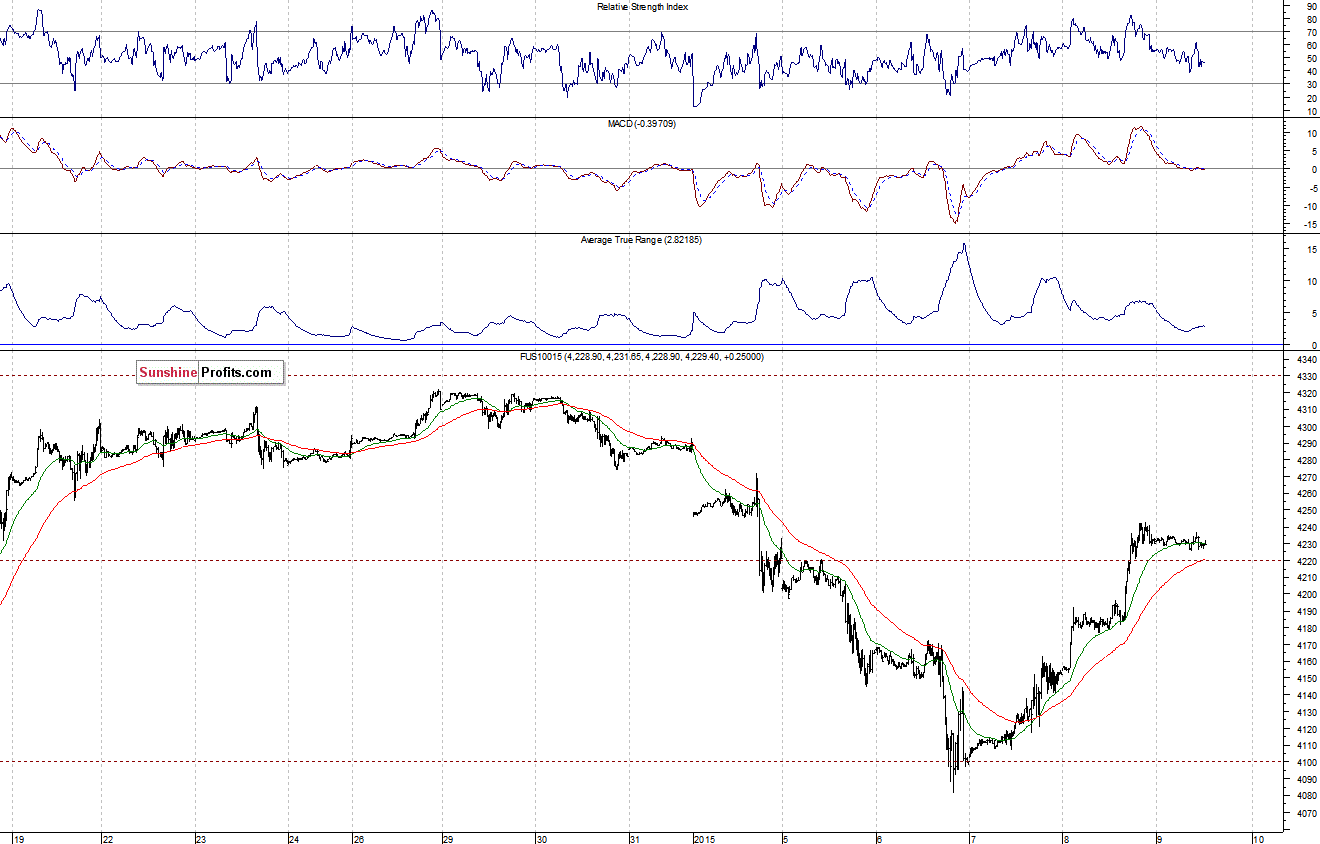Click date label 26 on time axis

(360, 839)
